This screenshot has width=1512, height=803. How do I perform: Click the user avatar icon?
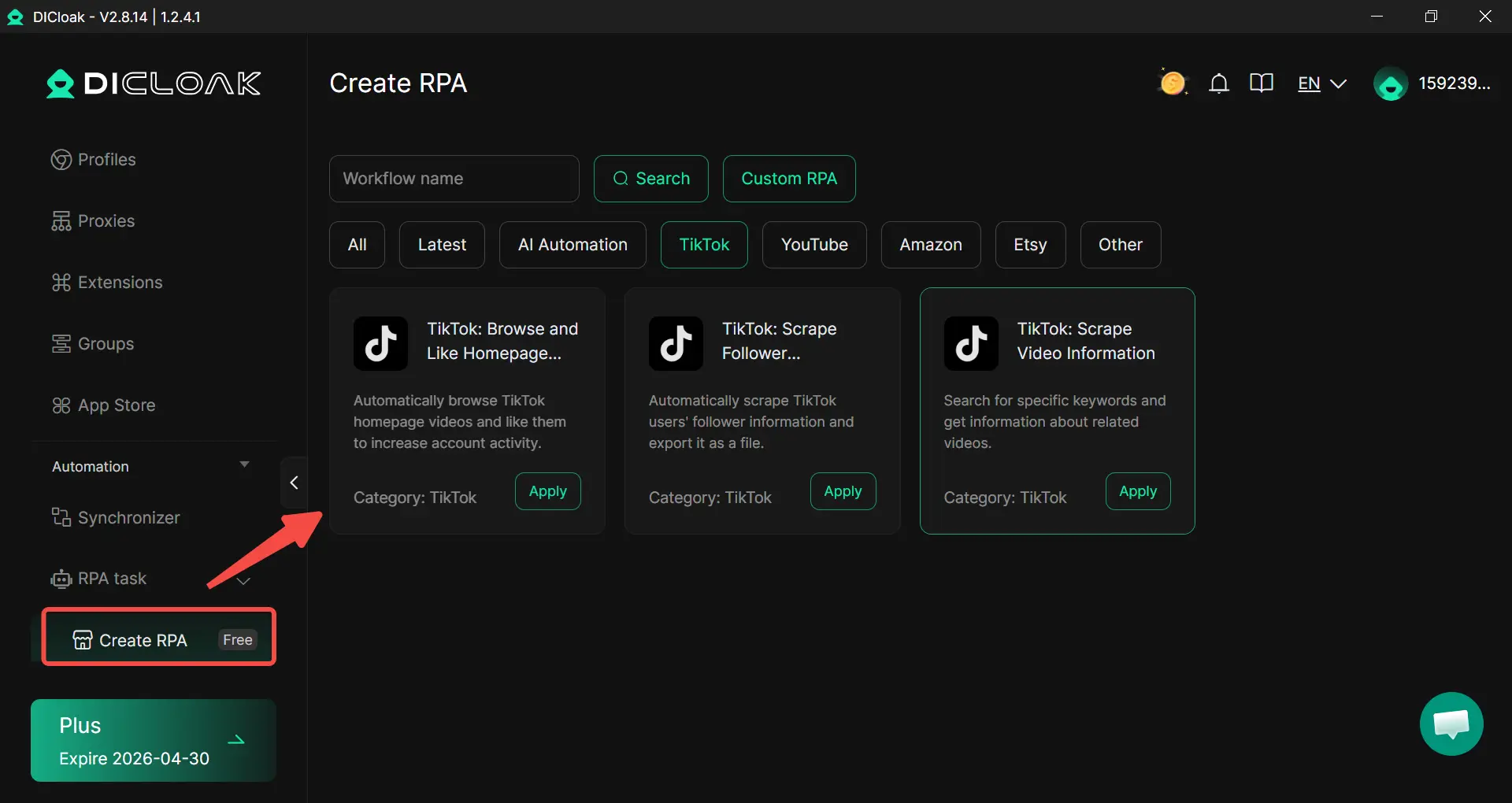click(1390, 84)
